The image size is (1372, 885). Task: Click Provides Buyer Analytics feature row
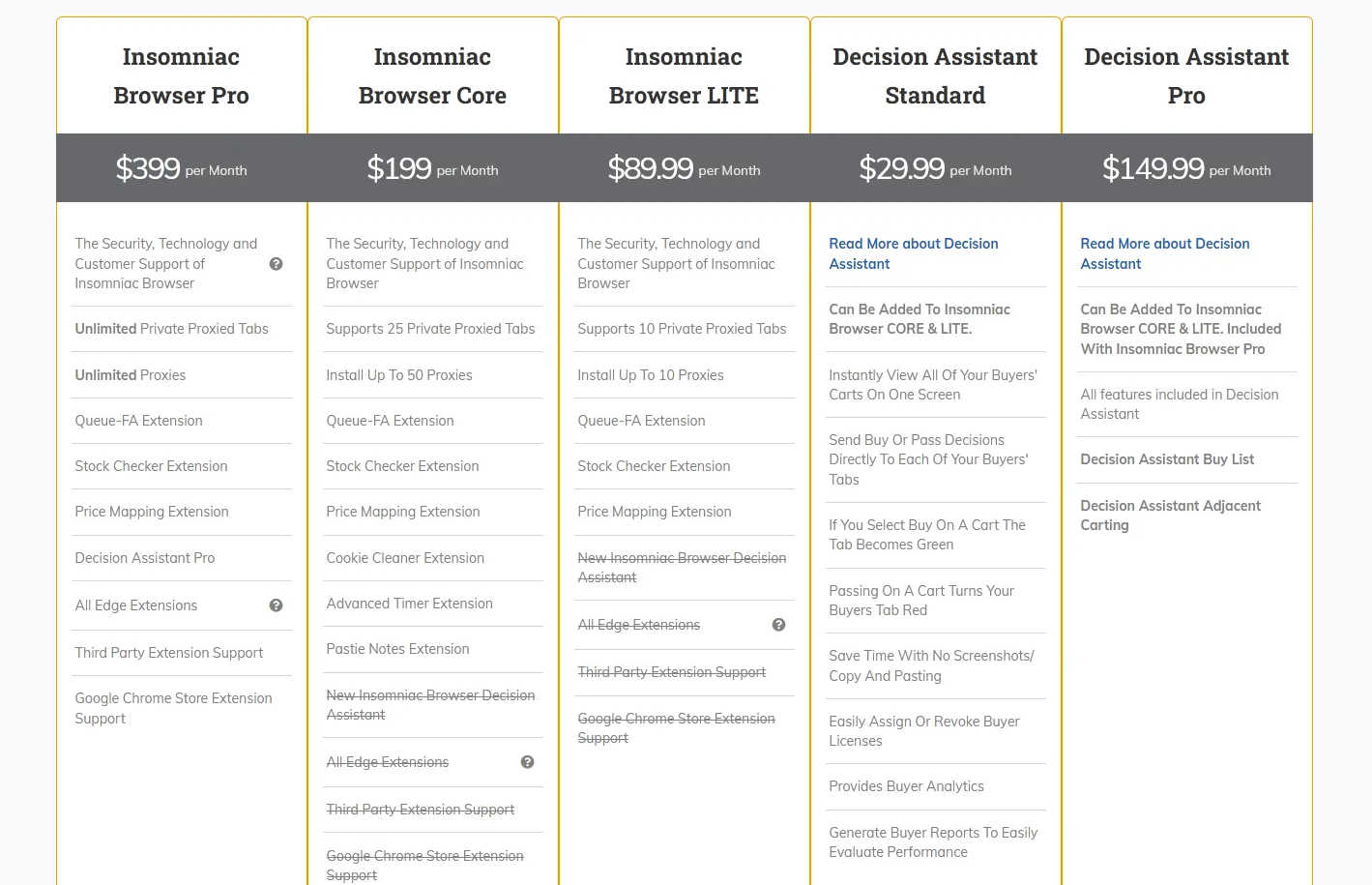(x=906, y=786)
